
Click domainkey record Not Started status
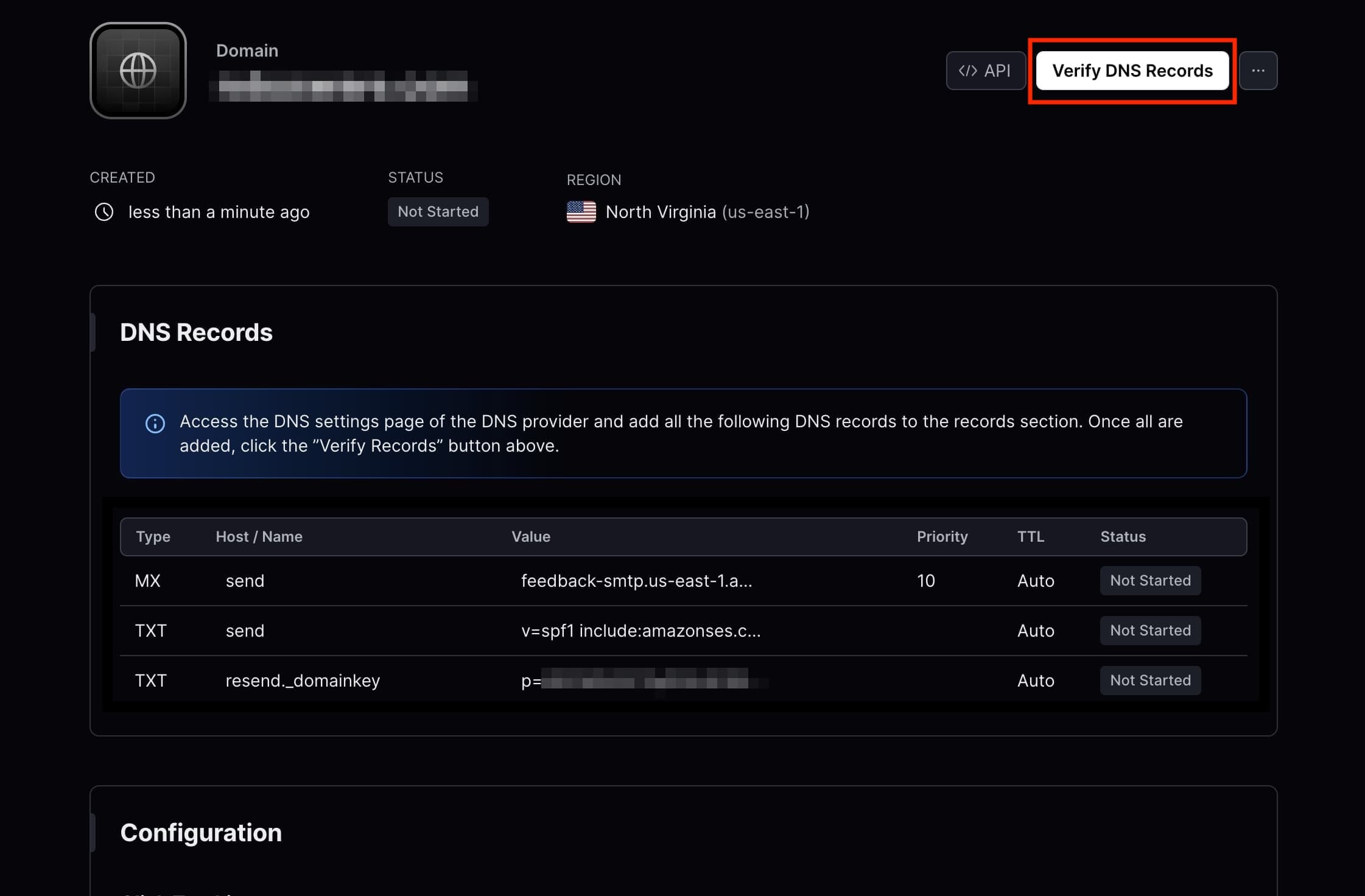pyautogui.click(x=1149, y=681)
